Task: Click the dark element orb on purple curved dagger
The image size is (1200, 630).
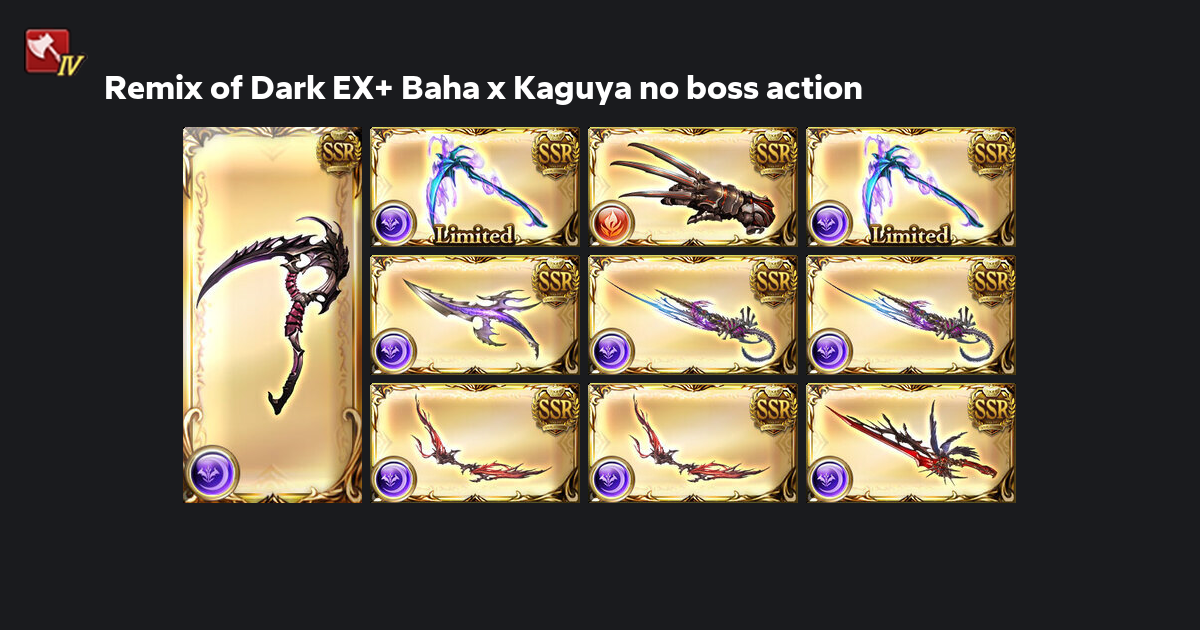Action: pyautogui.click(x=393, y=351)
